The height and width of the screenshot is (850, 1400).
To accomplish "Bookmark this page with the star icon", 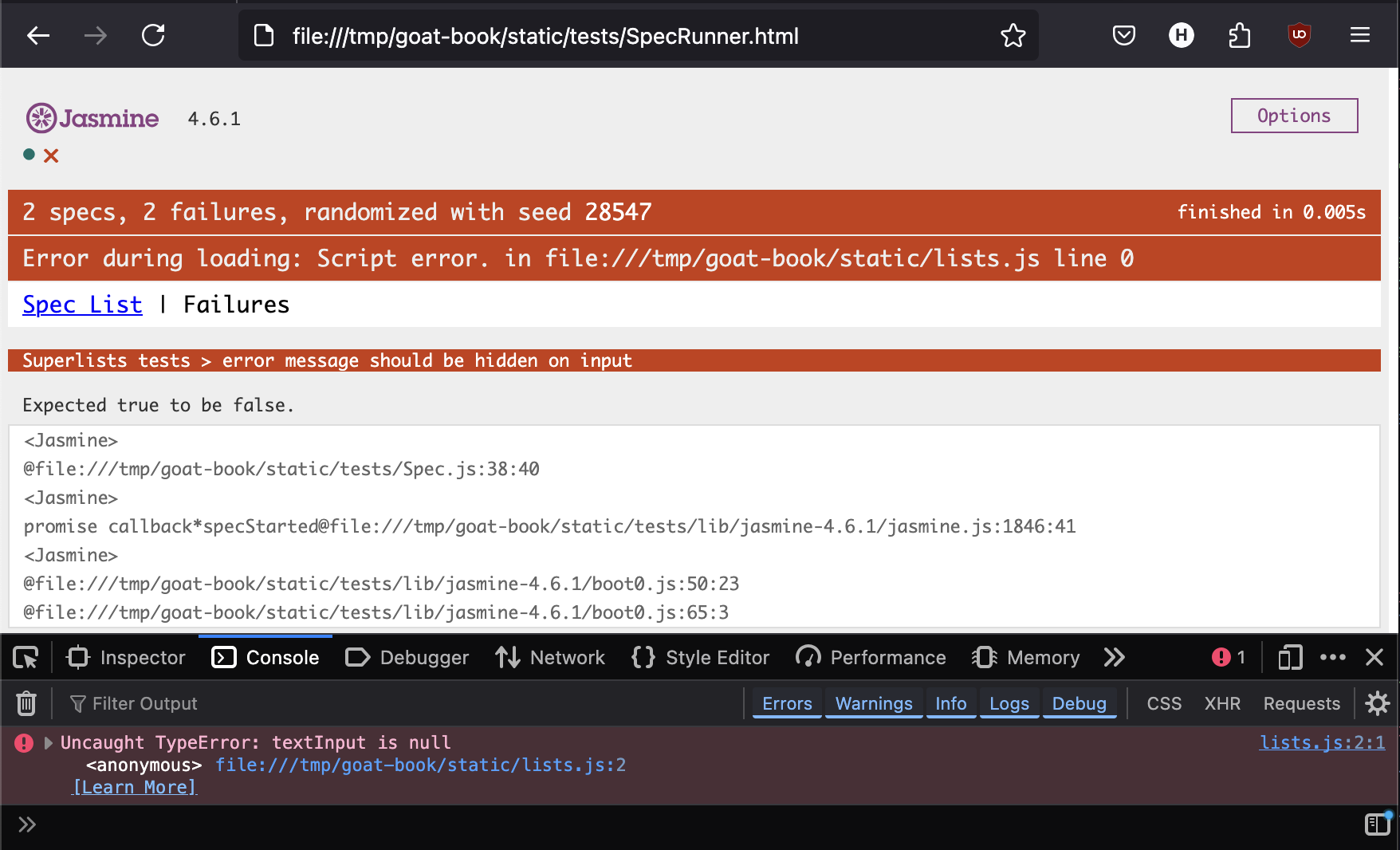I will pos(1013,36).
